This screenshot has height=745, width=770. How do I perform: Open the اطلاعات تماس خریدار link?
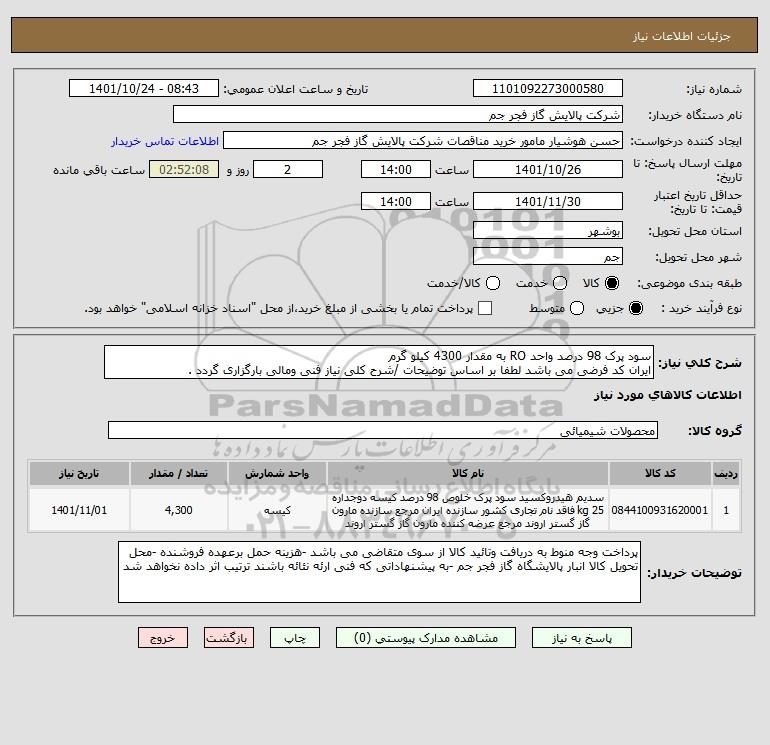click(165, 141)
